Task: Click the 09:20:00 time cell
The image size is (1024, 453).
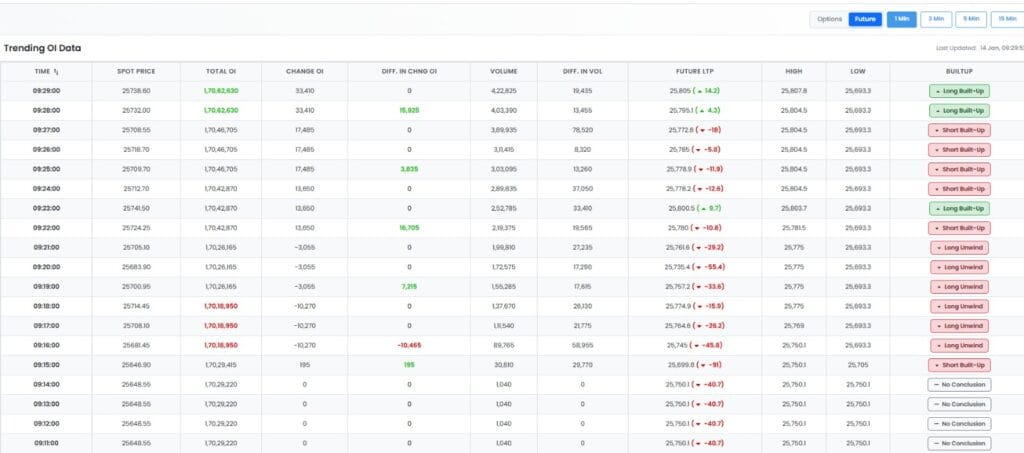Action: pyautogui.click(x=47, y=267)
